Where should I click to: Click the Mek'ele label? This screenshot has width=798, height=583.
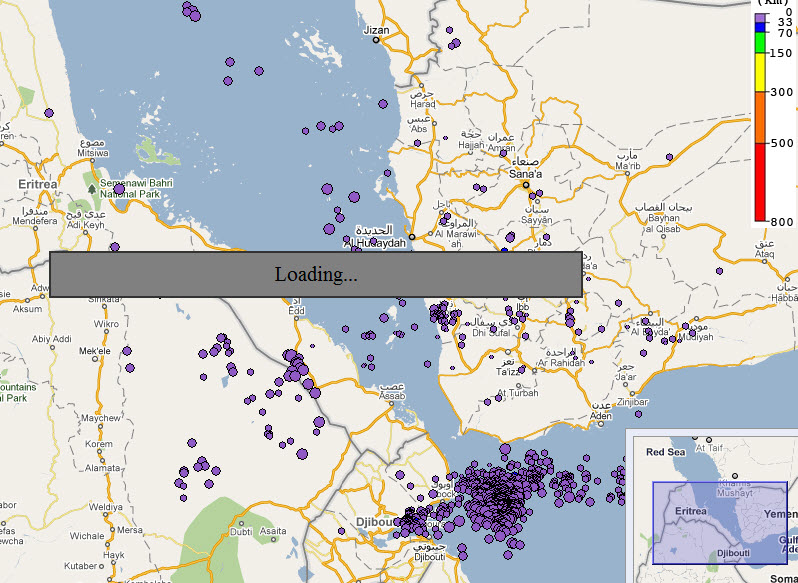pos(95,351)
